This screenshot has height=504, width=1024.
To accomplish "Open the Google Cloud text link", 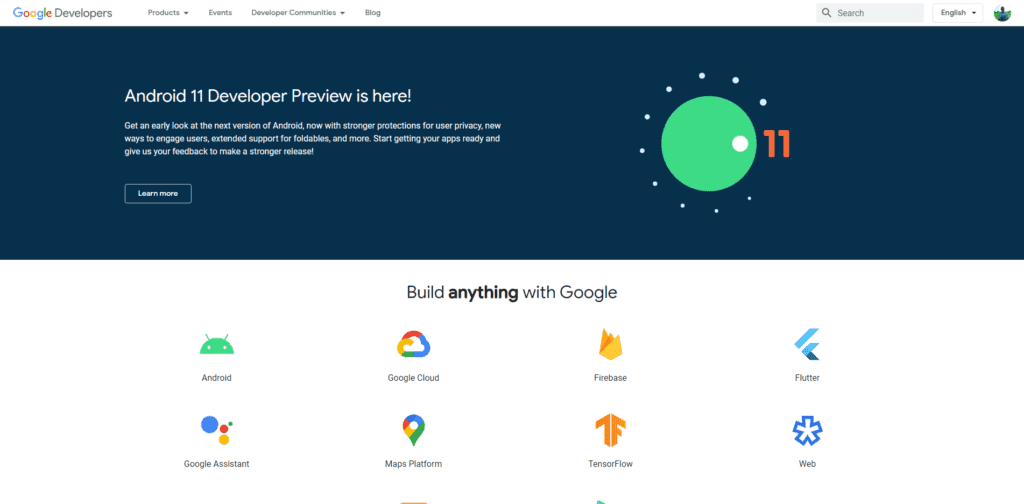I will (413, 378).
